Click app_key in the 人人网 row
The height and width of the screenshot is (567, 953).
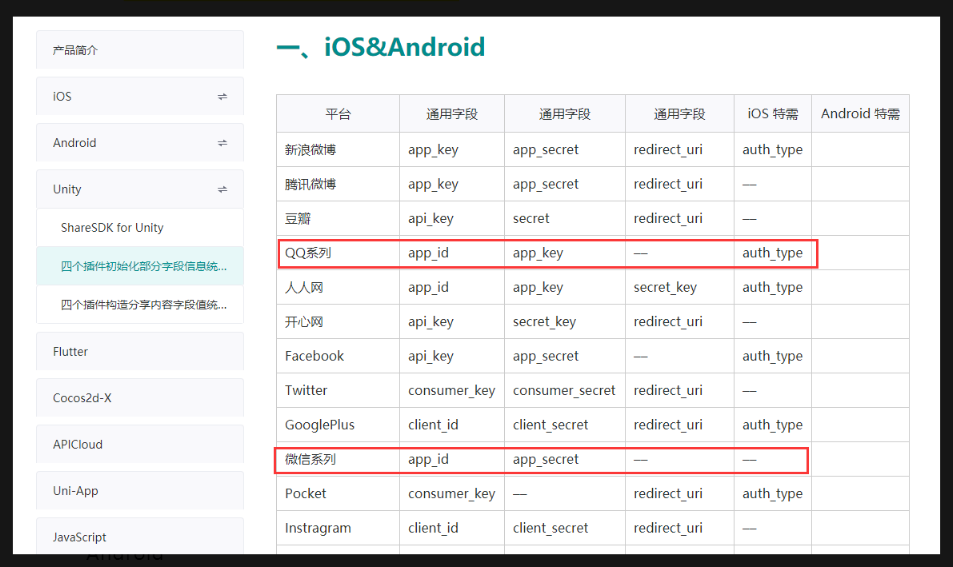(538, 287)
